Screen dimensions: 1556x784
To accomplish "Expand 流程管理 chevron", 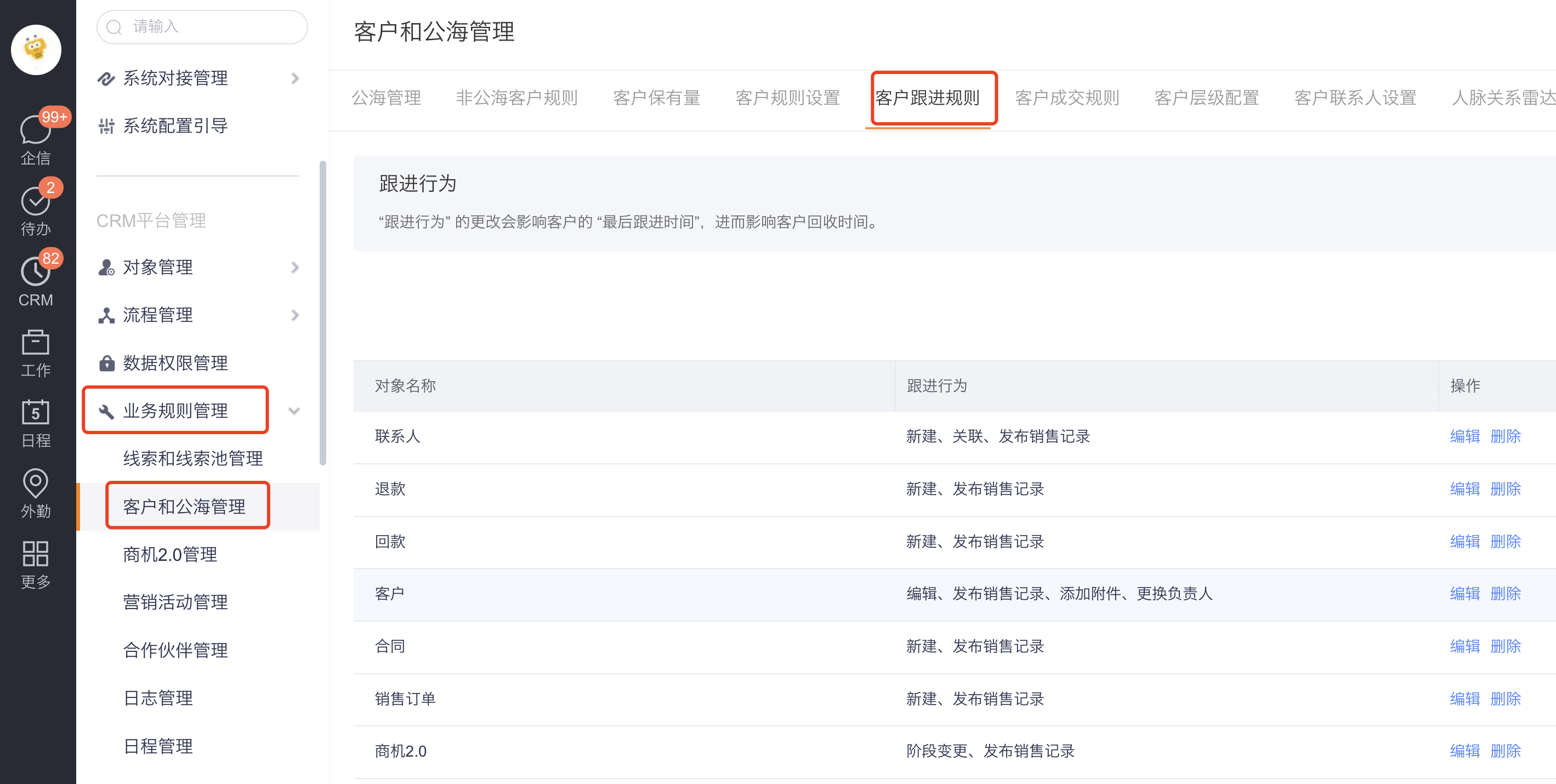I will coord(295,315).
